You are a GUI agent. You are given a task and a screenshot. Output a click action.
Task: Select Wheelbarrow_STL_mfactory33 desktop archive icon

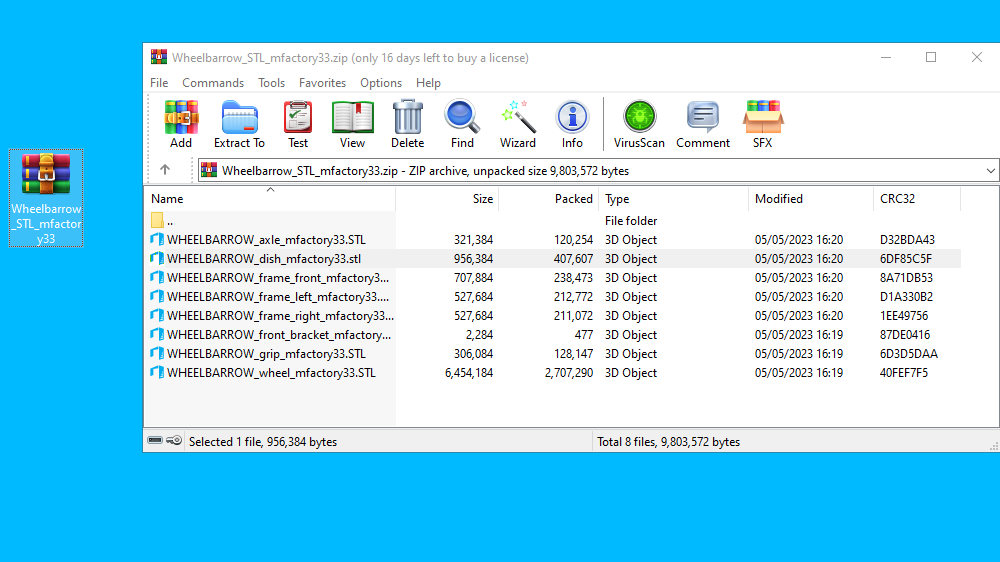46,198
